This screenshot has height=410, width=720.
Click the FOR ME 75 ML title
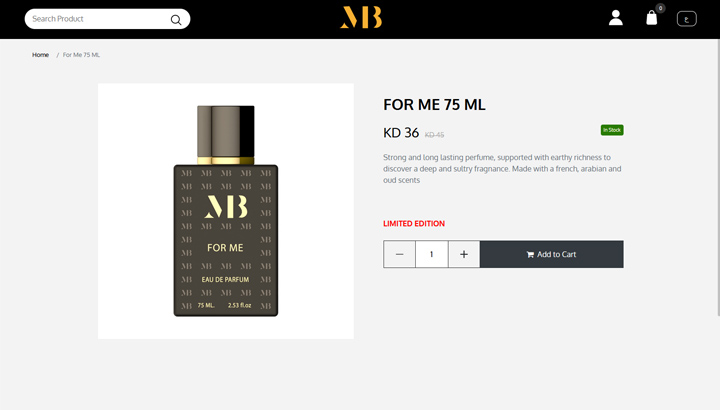(434, 105)
